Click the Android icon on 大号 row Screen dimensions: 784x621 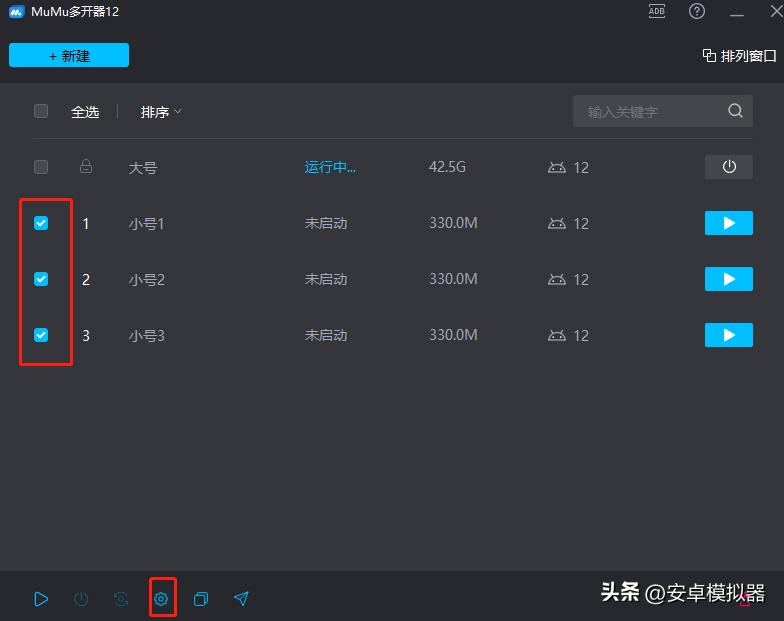click(556, 167)
